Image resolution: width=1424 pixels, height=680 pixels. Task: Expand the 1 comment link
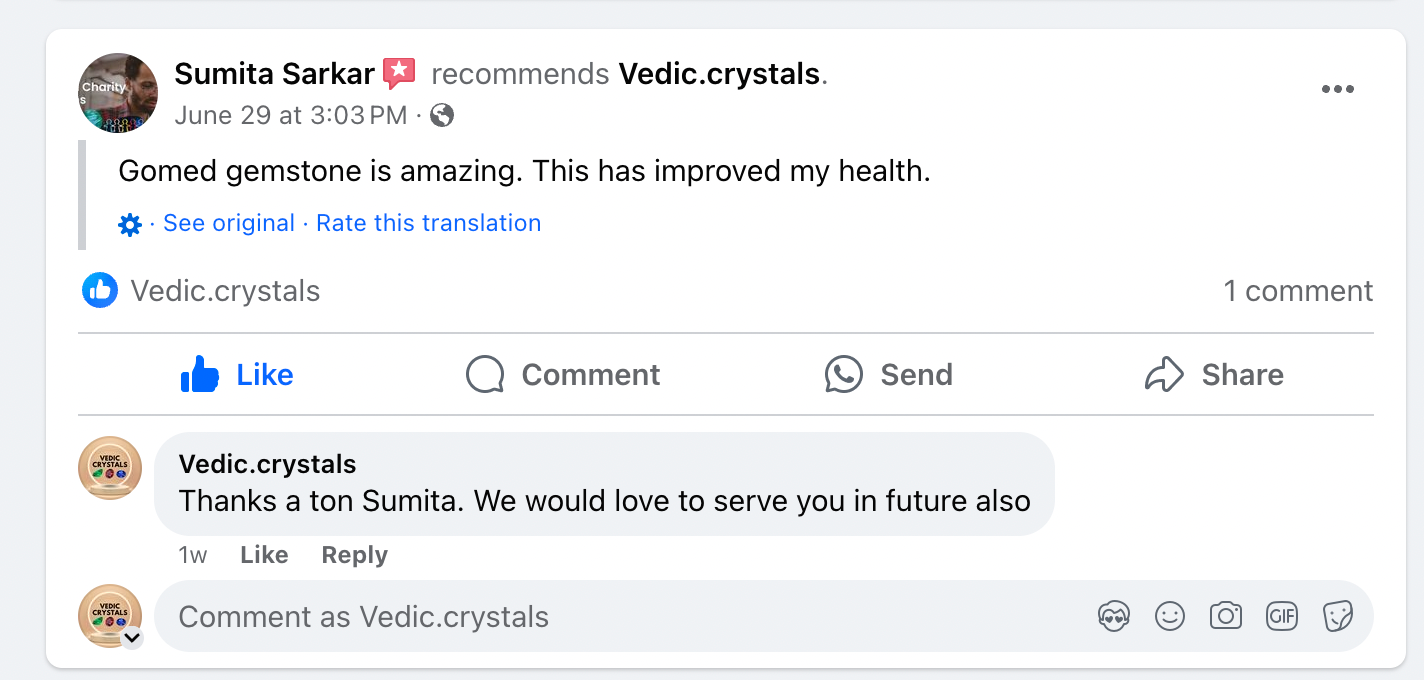tap(1297, 291)
